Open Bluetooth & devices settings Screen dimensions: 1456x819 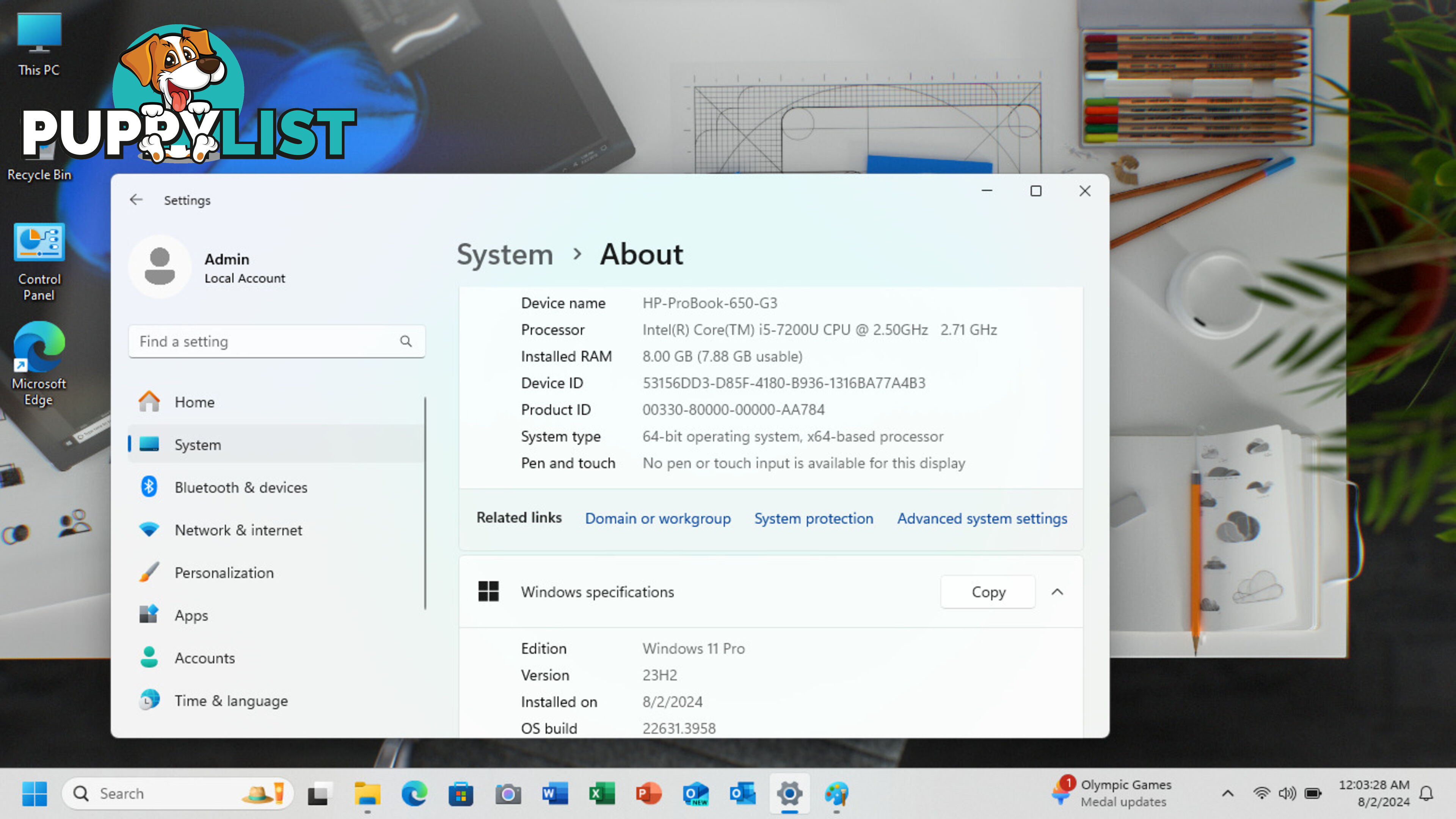pos(276,487)
